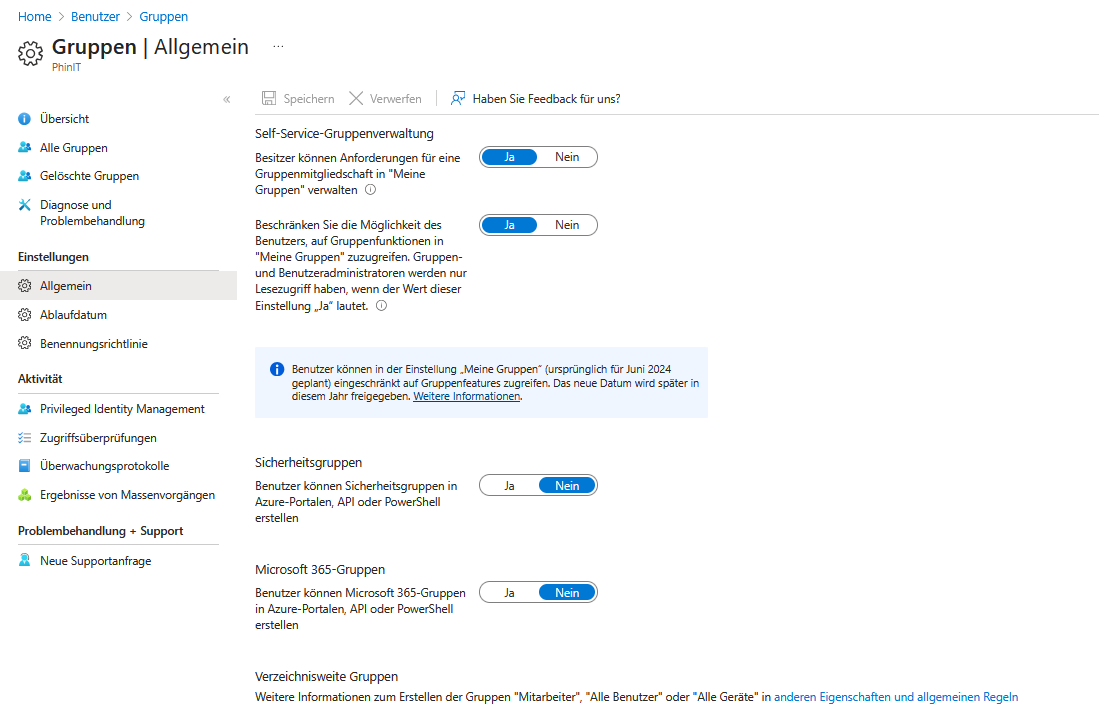Collapse the sidebar with the double chevron
This screenshot has height=715, width=1099.
(227, 99)
